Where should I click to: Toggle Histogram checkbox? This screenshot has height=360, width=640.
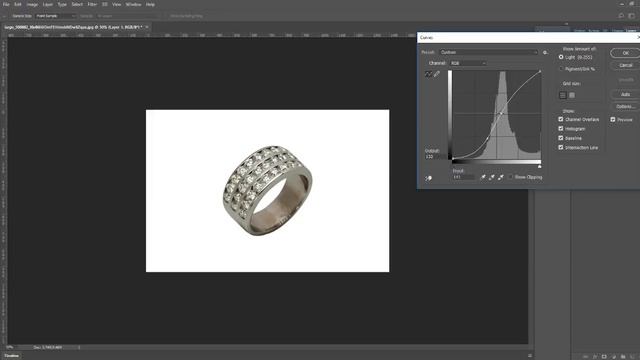(561, 129)
